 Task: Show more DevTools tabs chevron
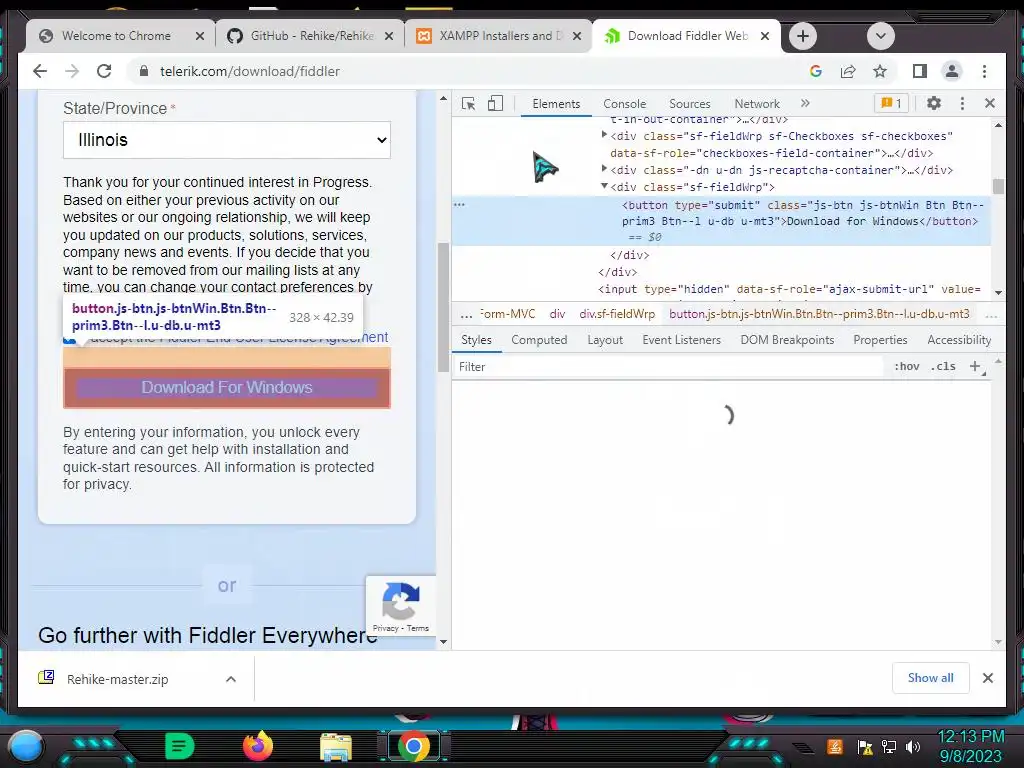click(805, 103)
